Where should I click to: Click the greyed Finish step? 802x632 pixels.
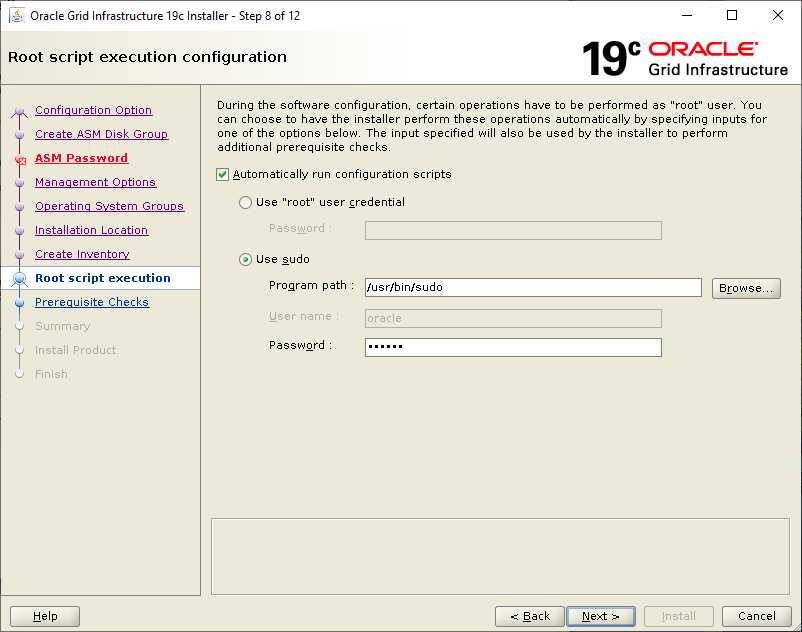pyautogui.click(x=51, y=374)
